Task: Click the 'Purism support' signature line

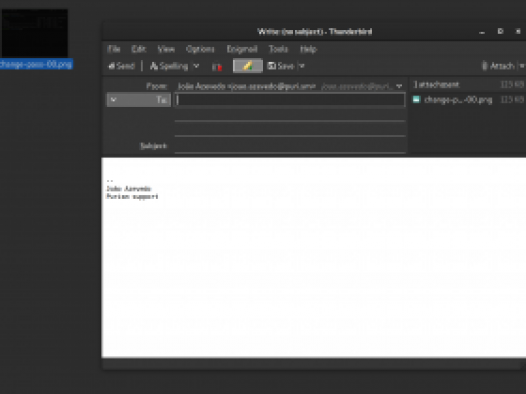Action: click(x=132, y=196)
